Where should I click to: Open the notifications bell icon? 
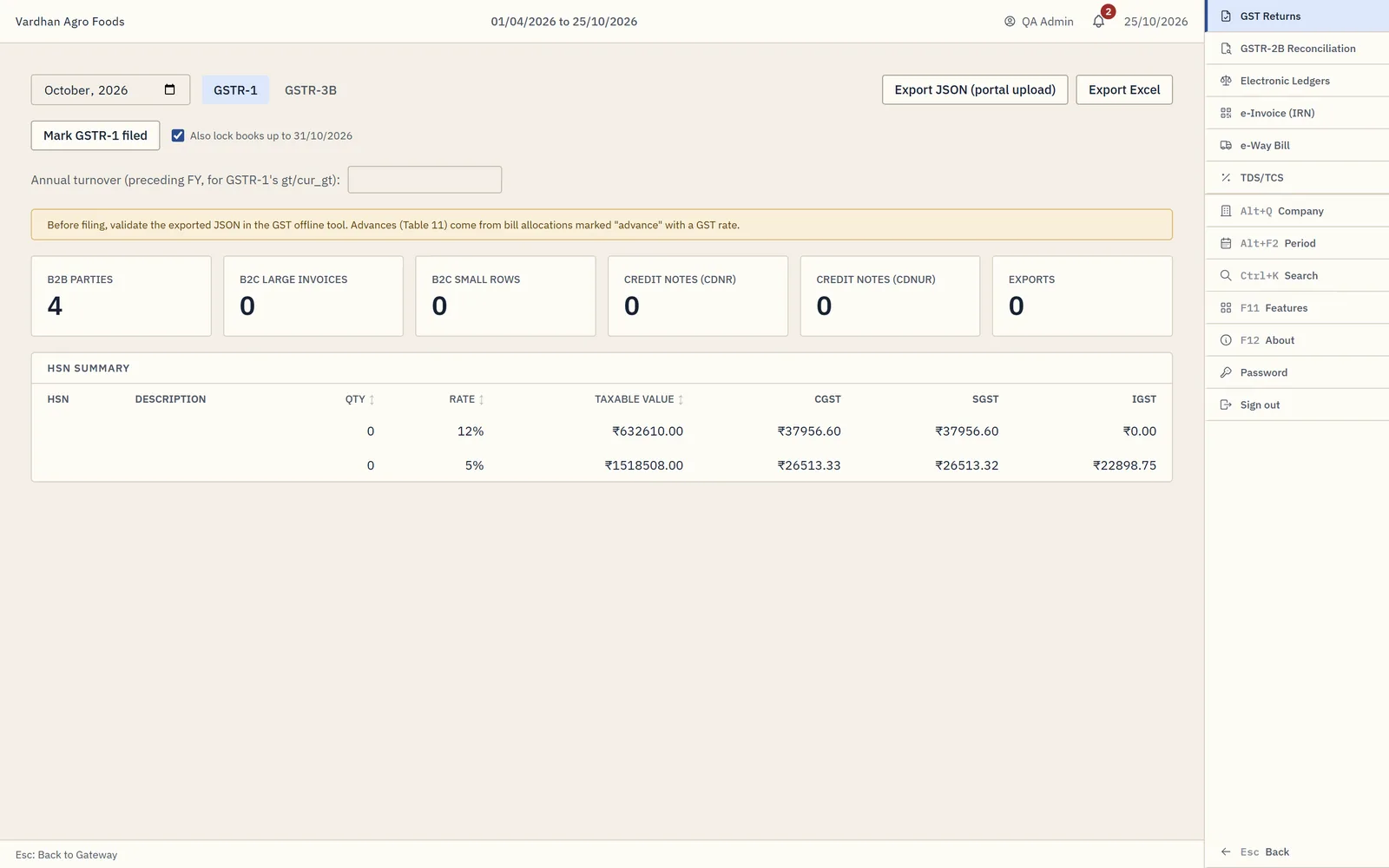tap(1098, 22)
